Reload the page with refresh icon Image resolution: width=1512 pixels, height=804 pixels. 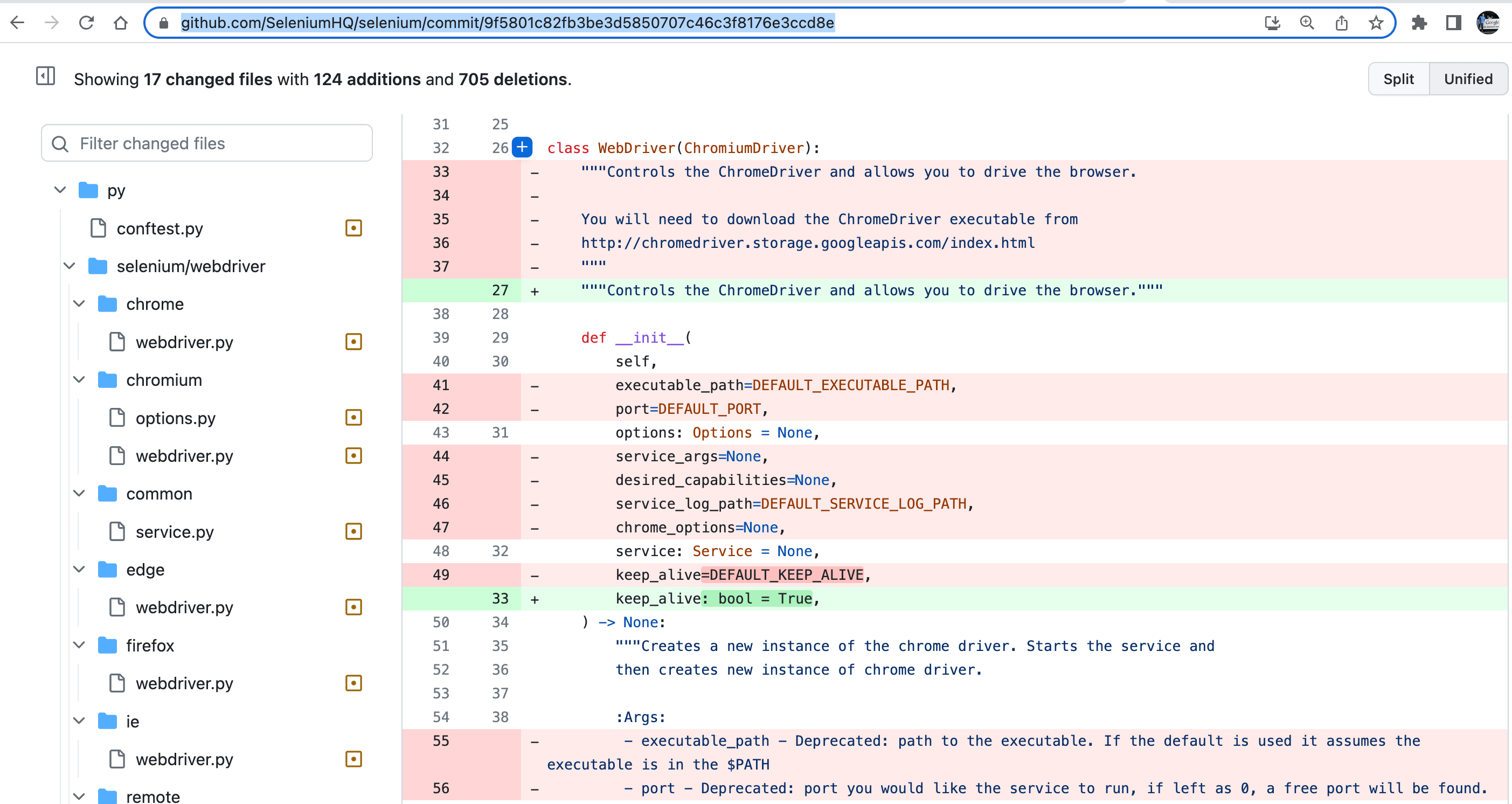click(86, 23)
